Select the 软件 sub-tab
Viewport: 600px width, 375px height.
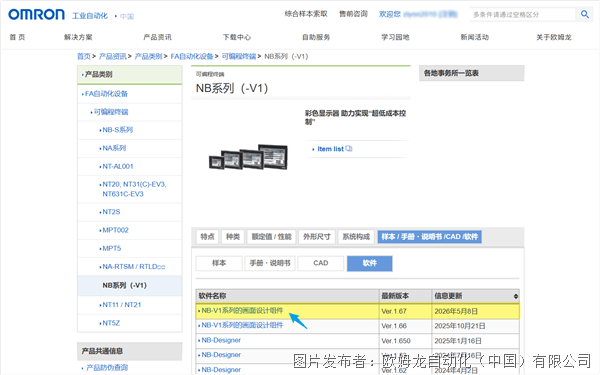(x=370, y=263)
